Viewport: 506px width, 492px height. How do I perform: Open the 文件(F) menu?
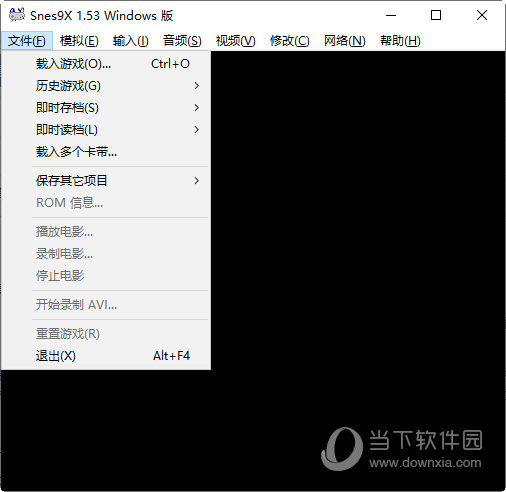(27, 41)
